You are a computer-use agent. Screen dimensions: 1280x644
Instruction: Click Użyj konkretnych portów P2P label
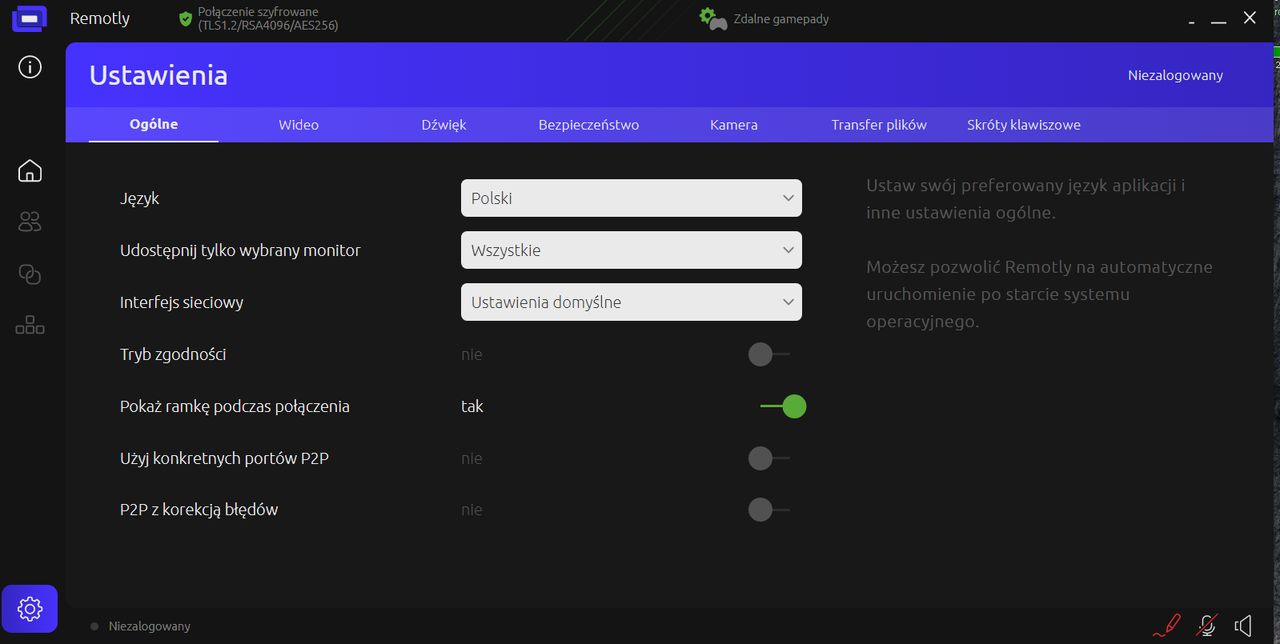pyautogui.click(x=224, y=458)
